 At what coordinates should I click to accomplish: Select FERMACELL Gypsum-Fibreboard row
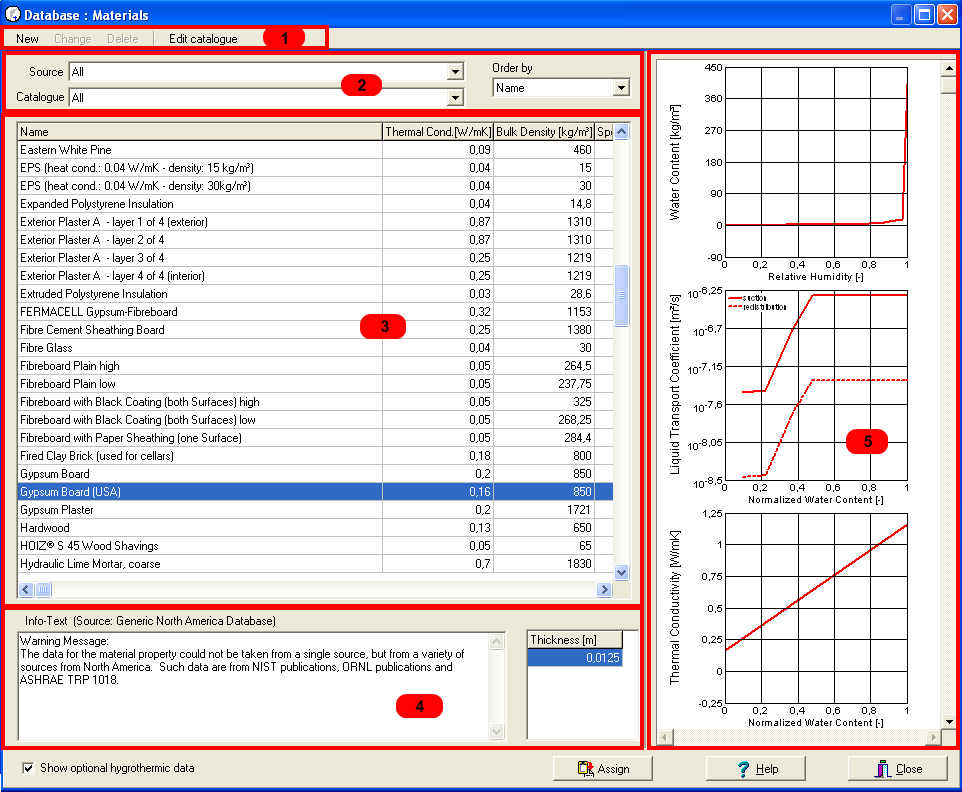315,312
